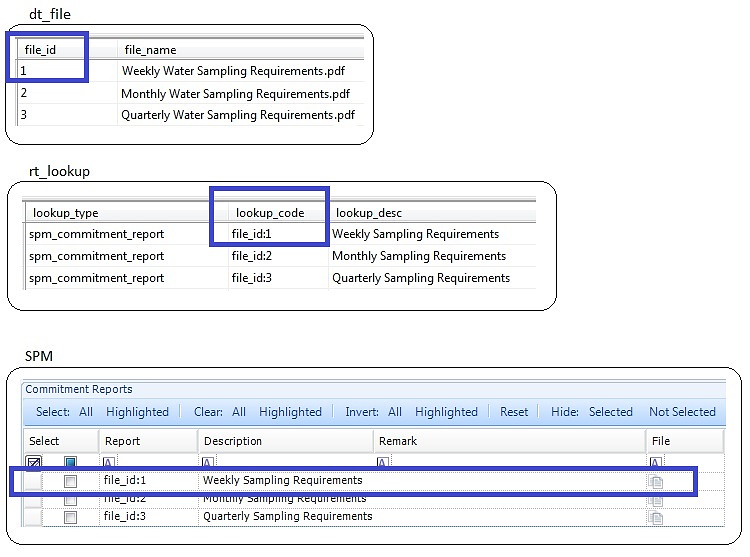Click Weekly Sampling Requirements in rt_lookup
750x557 pixels.
(x=416, y=234)
